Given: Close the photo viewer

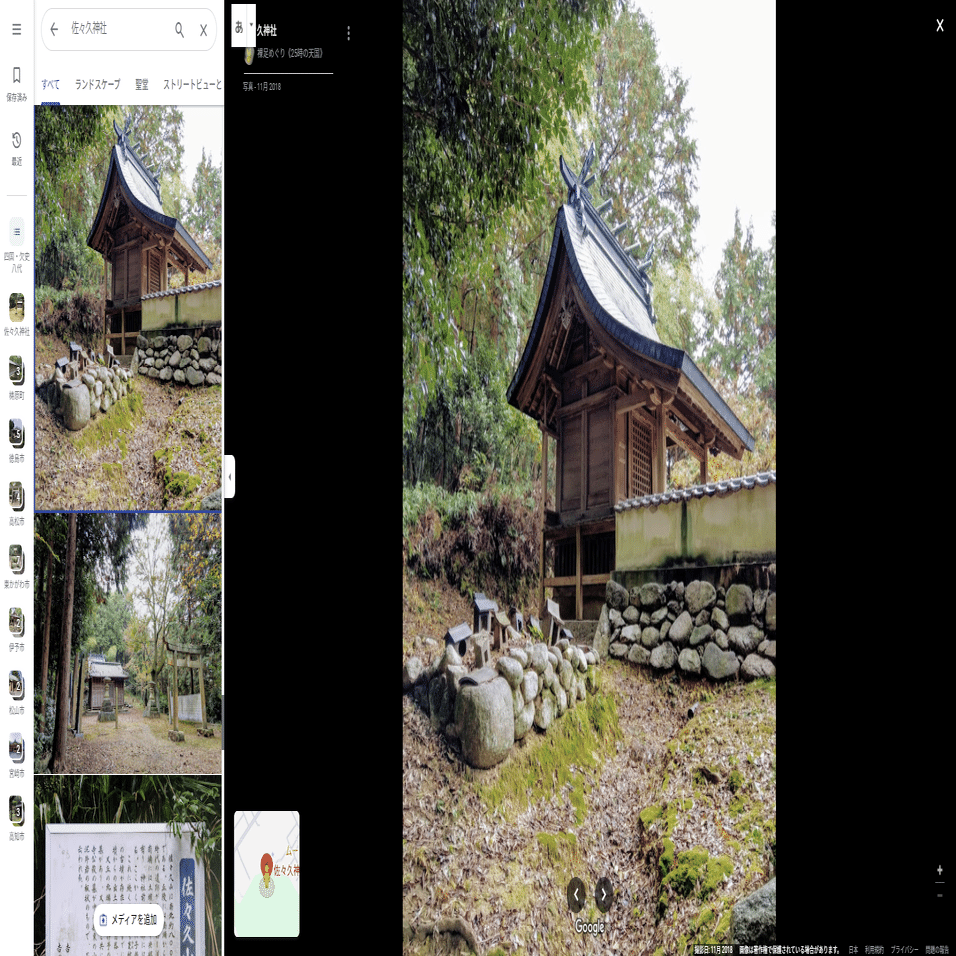Looking at the screenshot, I should click(x=940, y=26).
